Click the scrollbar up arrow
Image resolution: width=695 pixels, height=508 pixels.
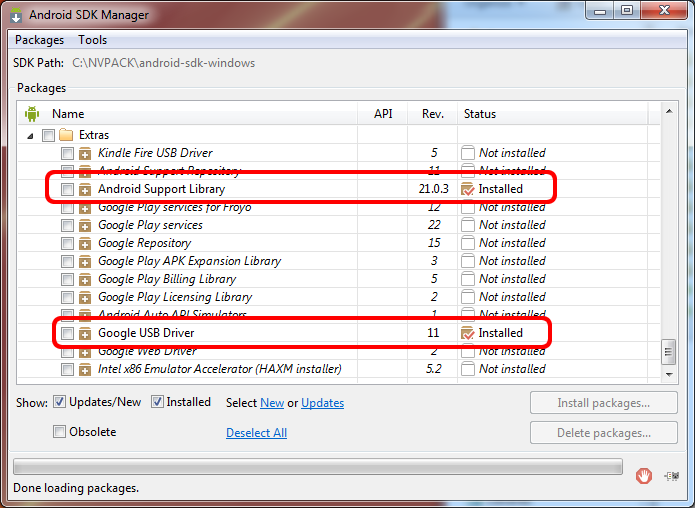coord(669,111)
